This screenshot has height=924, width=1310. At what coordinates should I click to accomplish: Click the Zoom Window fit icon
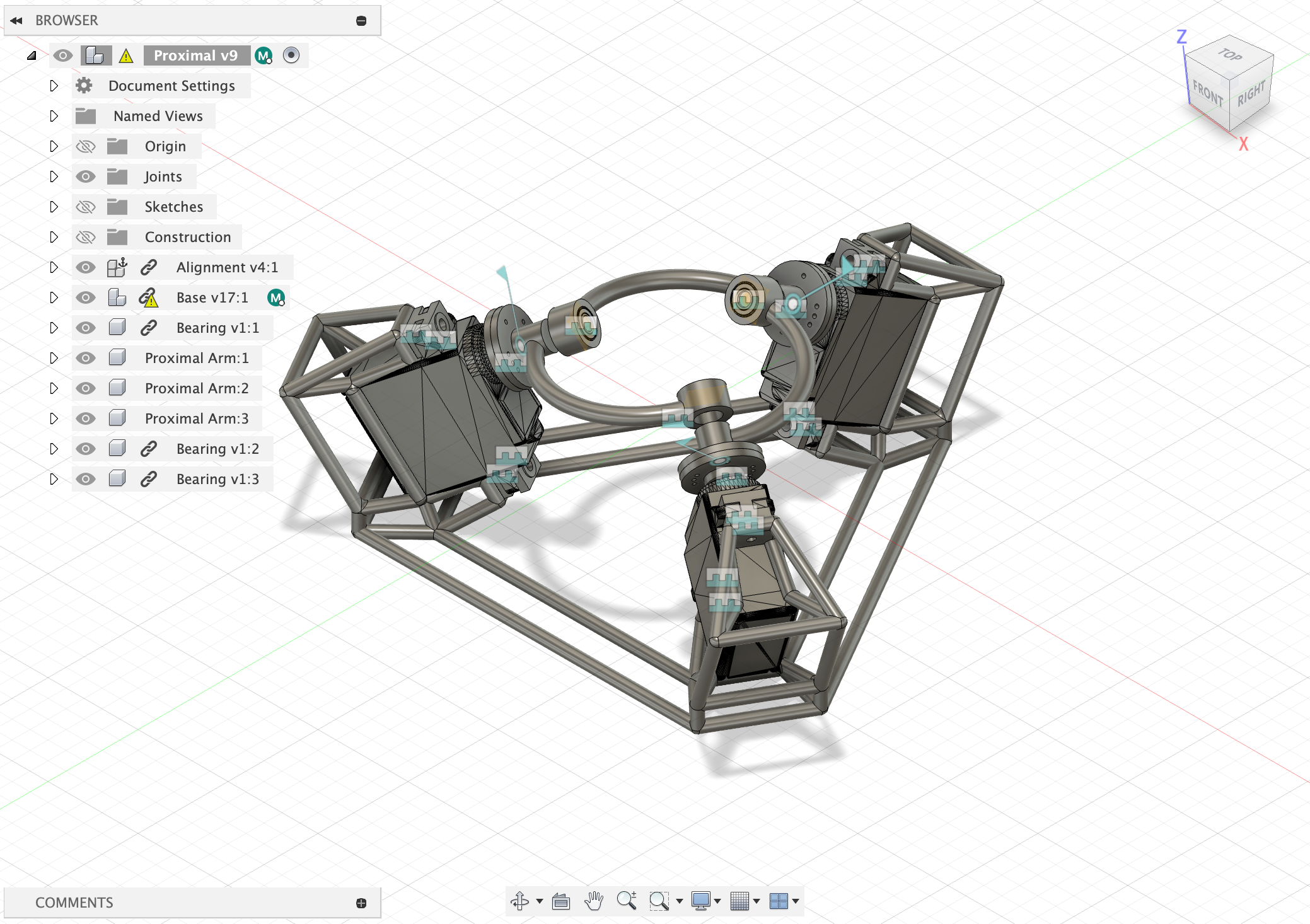(x=659, y=901)
